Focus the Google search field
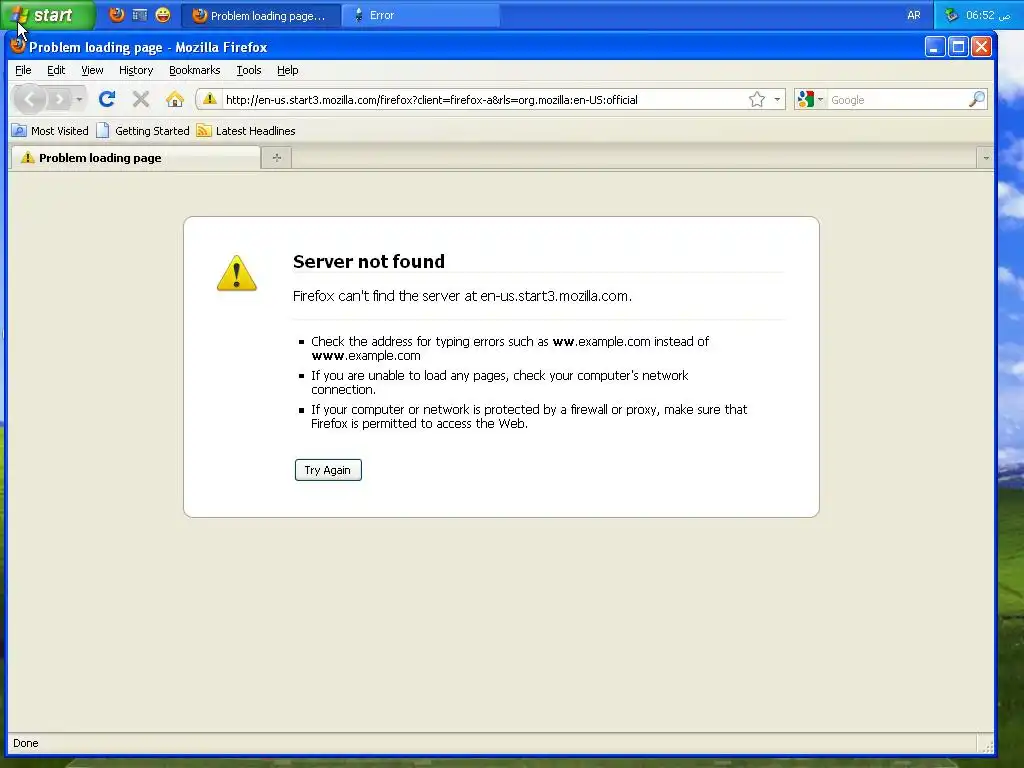 point(897,100)
